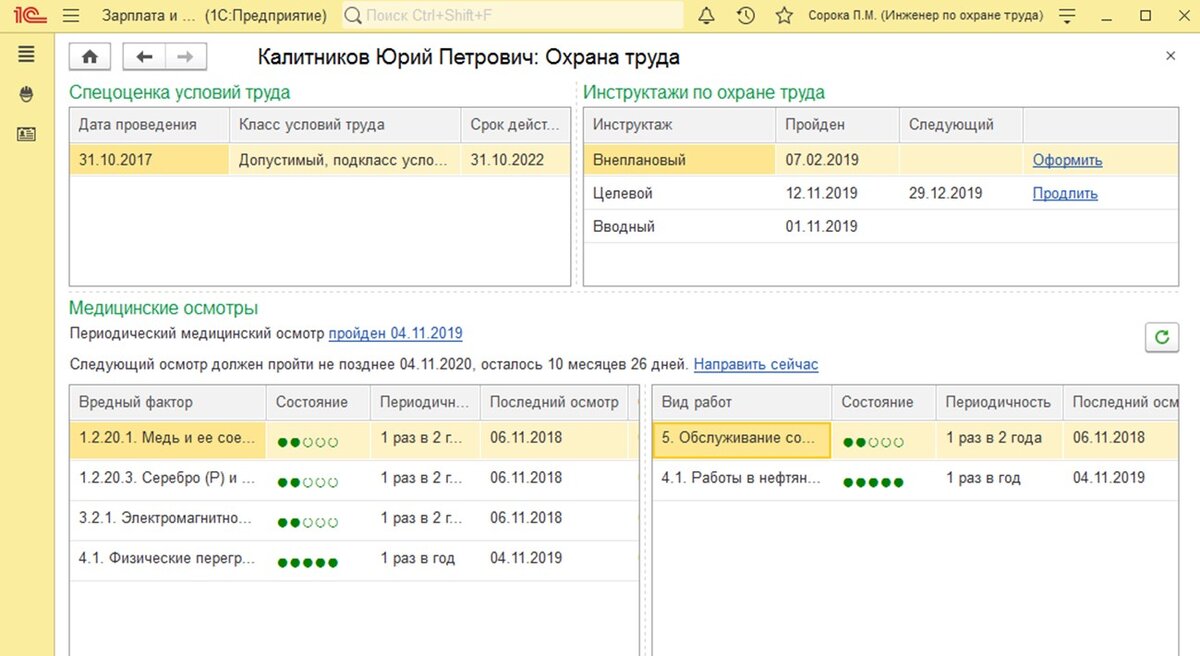Click user name Сорока П.М.

pos(925,16)
